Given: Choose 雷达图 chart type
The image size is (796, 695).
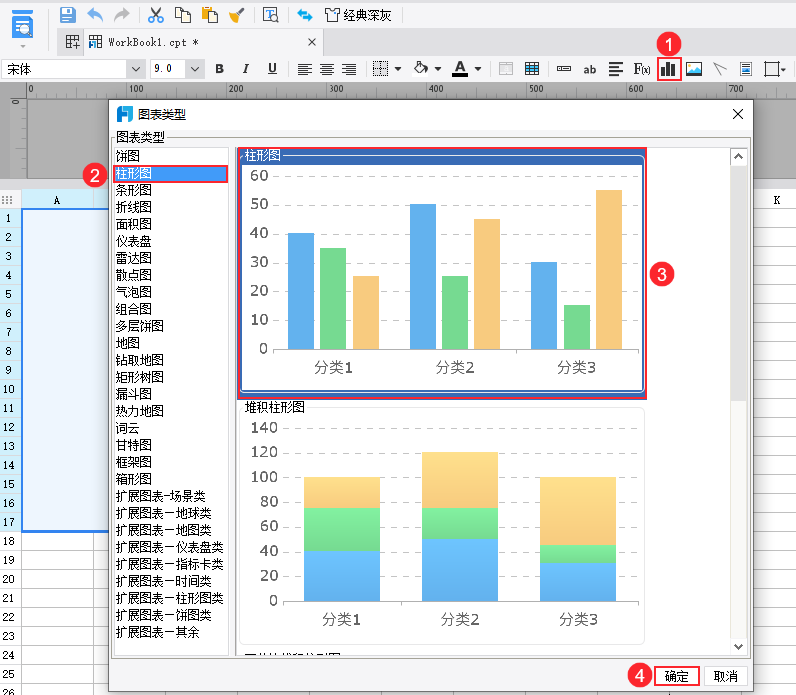Looking at the screenshot, I should click(x=171, y=258).
